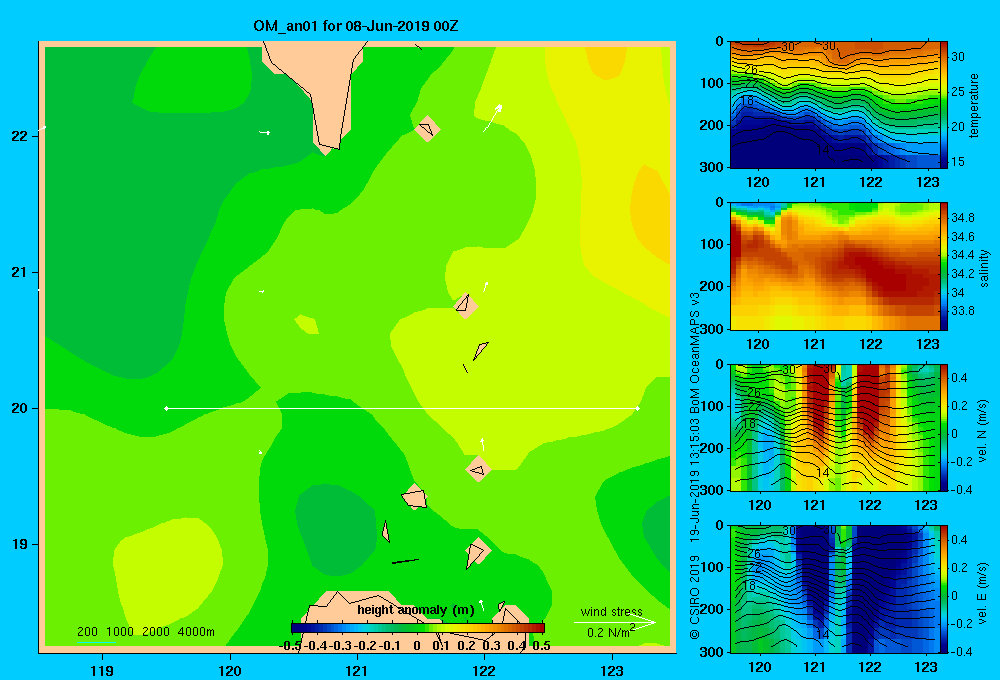Click the southern tip of Taiwan landmass
Screen dimensions: 1000x680
click(327, 149)
